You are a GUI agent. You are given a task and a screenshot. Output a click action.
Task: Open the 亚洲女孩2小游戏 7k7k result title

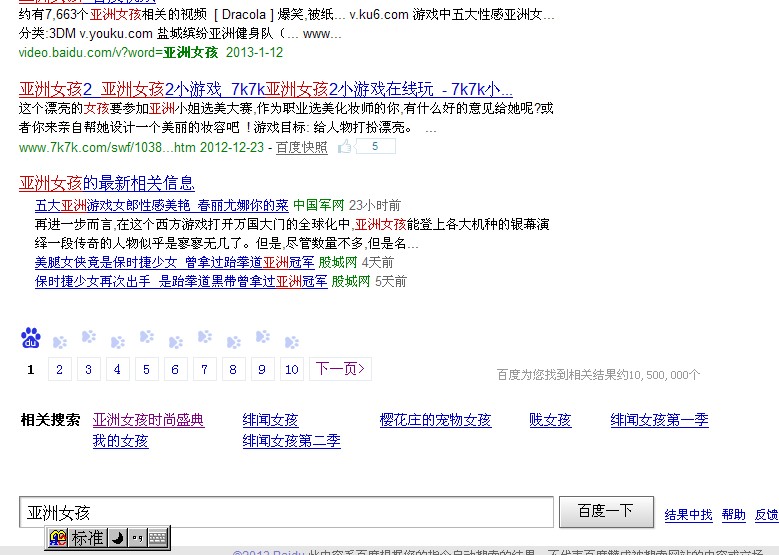pos(266,89)
